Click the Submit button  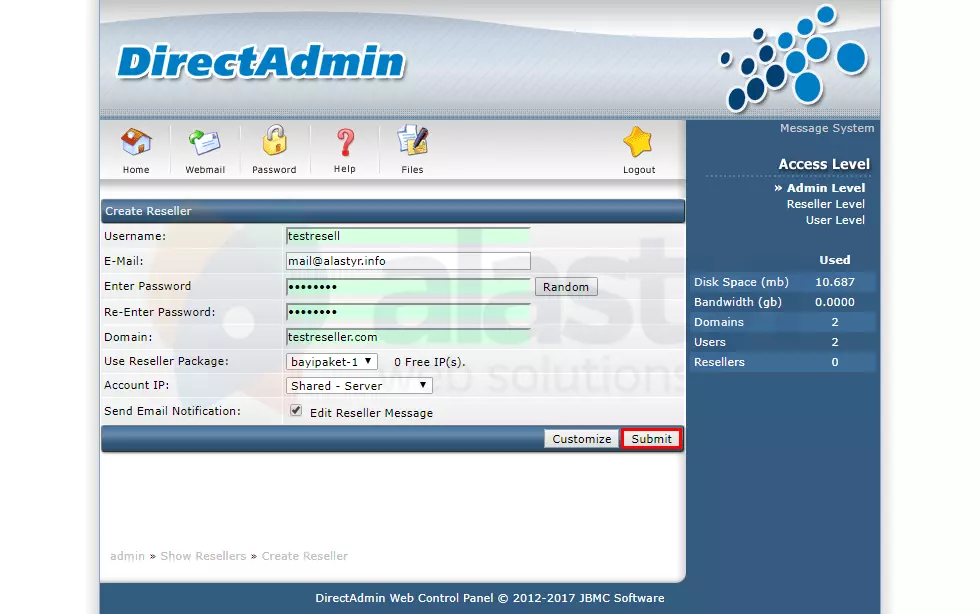point(651,439)
